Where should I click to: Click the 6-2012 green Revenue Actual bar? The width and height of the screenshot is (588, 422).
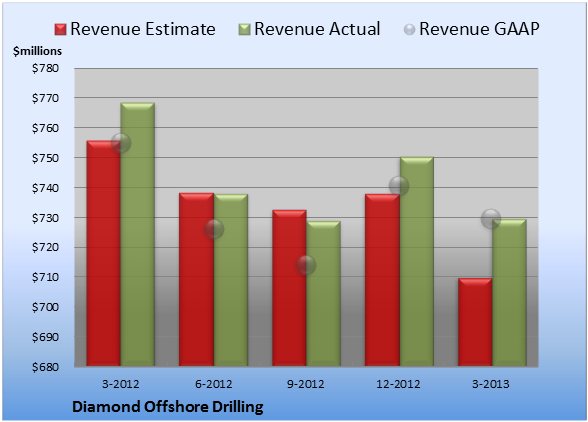[231, 280]
